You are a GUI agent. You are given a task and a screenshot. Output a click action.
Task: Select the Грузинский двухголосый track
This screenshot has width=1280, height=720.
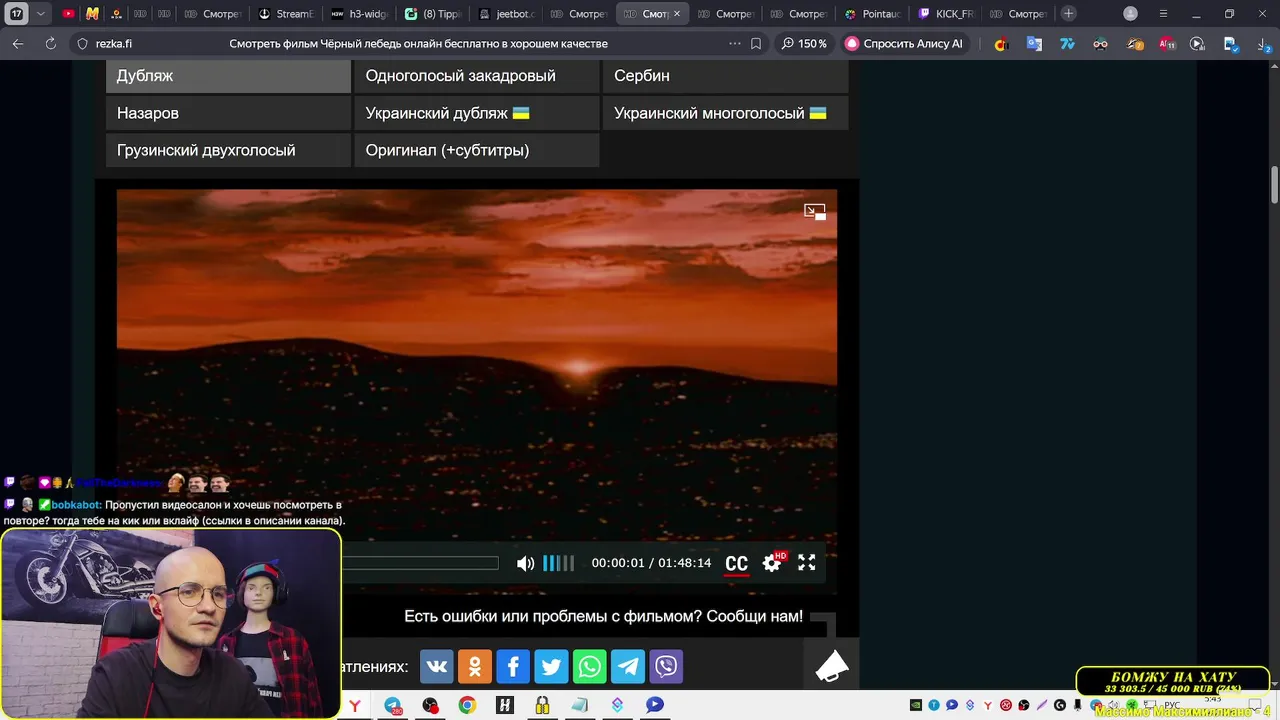228,150
